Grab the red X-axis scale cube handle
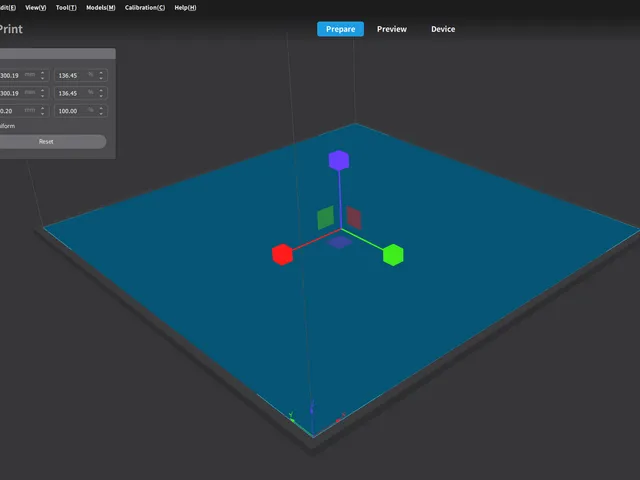The image size is (640, 480). pos(282,255)
